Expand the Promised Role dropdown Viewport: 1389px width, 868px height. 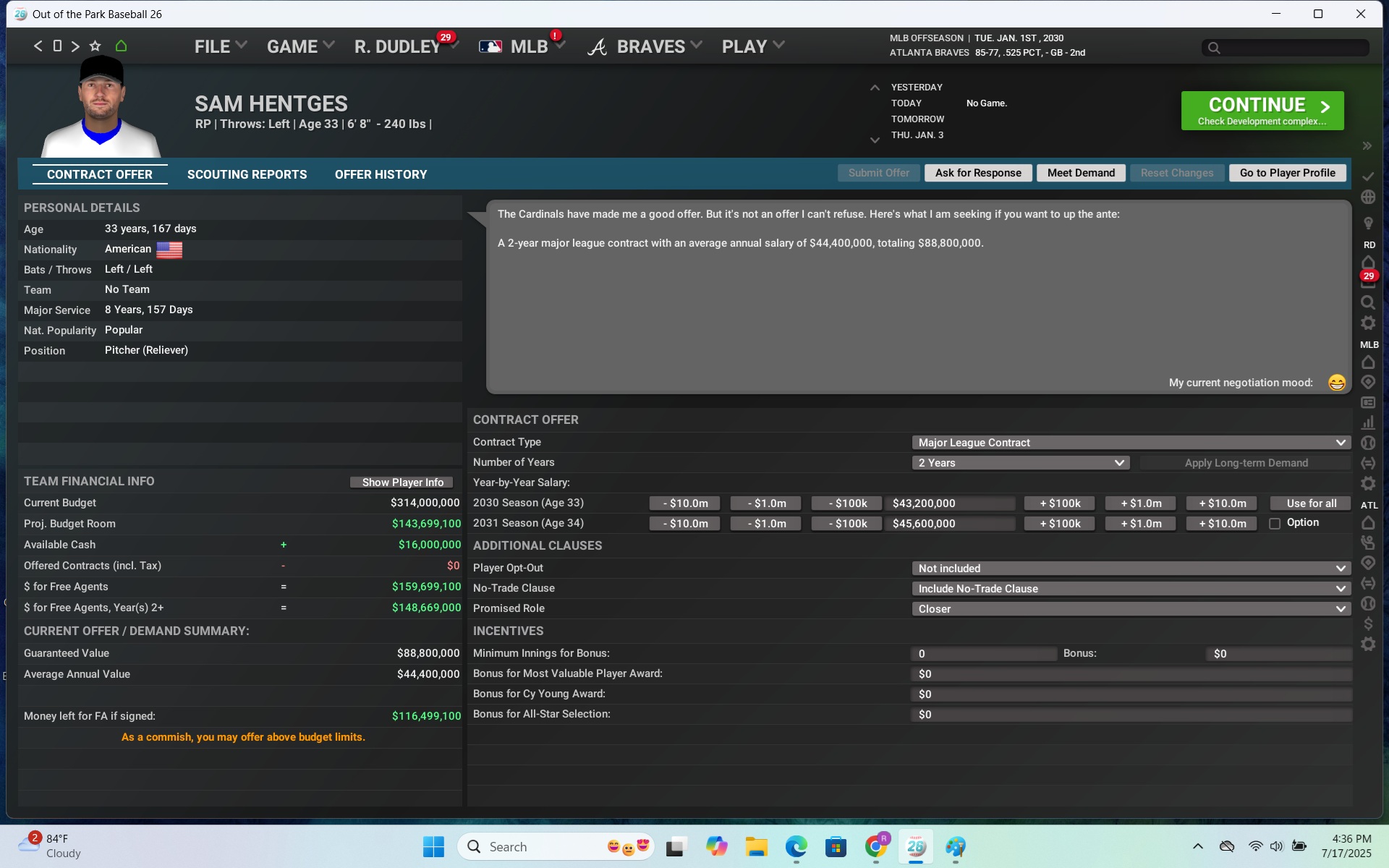tap(1131, 609)
